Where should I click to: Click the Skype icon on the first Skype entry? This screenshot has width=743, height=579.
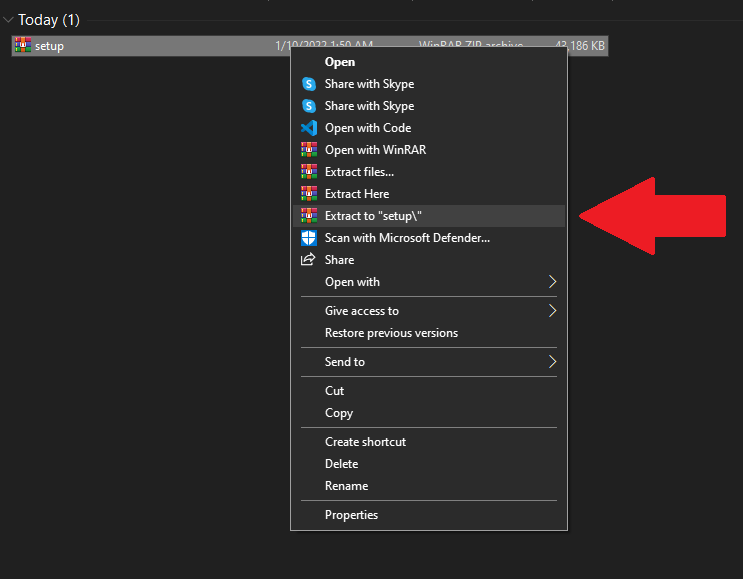coord(309,84)
